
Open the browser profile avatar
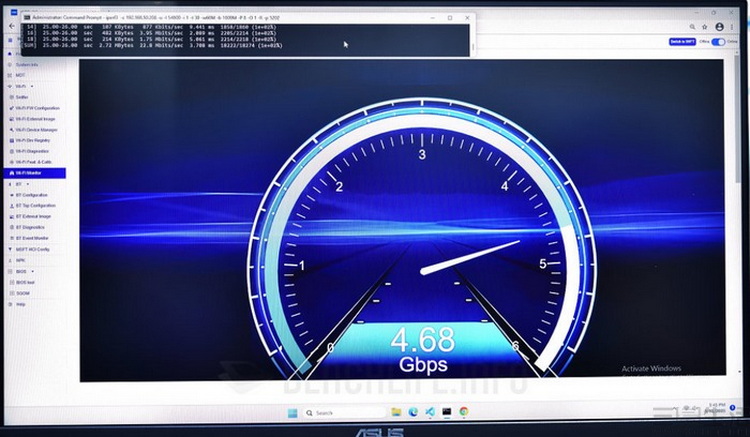pos(719,27)
